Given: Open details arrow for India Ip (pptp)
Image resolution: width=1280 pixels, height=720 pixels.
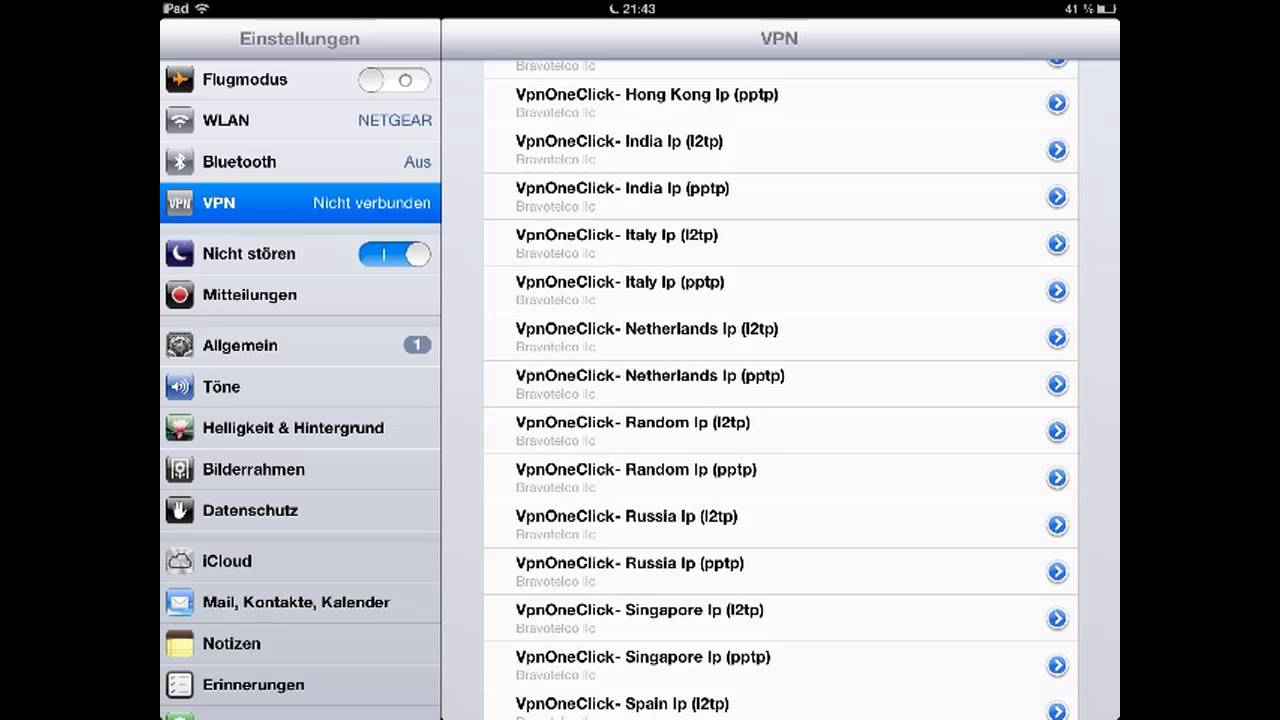Looking at the screenshot, I should [1057, 197].
